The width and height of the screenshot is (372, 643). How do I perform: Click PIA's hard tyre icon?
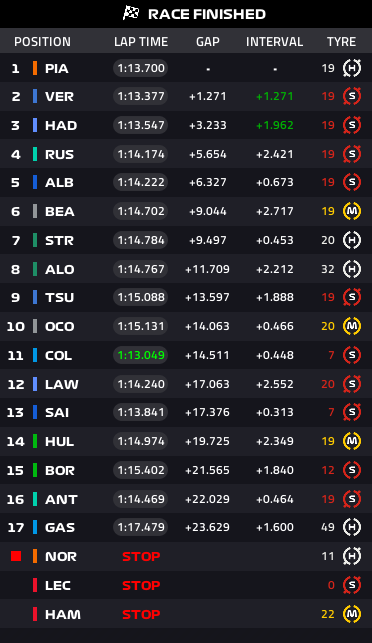[352, 68]
